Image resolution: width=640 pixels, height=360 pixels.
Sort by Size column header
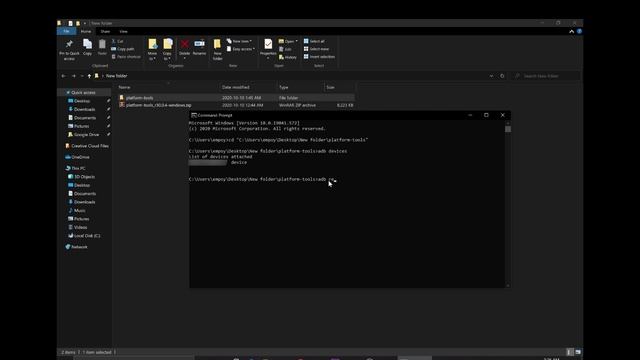(340, 87)
